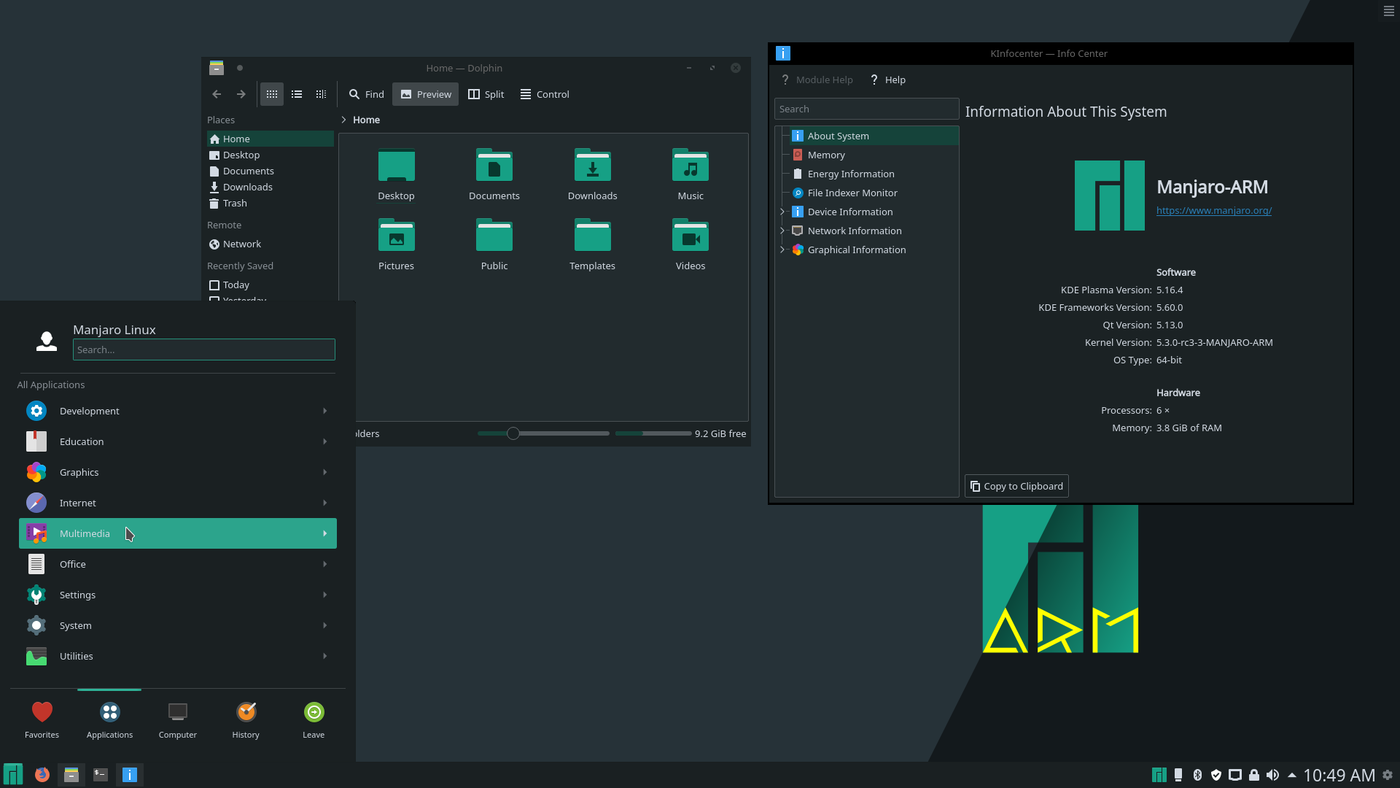Switch Dolphin to details list view

[x=296, y=93]
